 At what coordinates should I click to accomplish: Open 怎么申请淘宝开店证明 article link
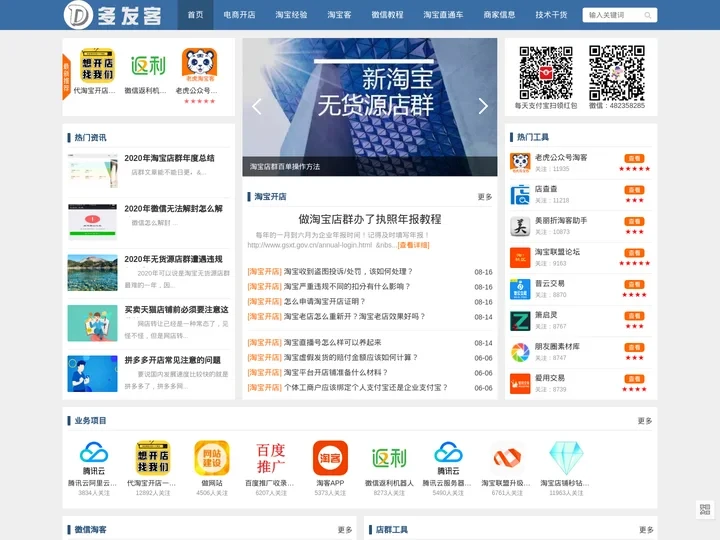coord(324,302)
